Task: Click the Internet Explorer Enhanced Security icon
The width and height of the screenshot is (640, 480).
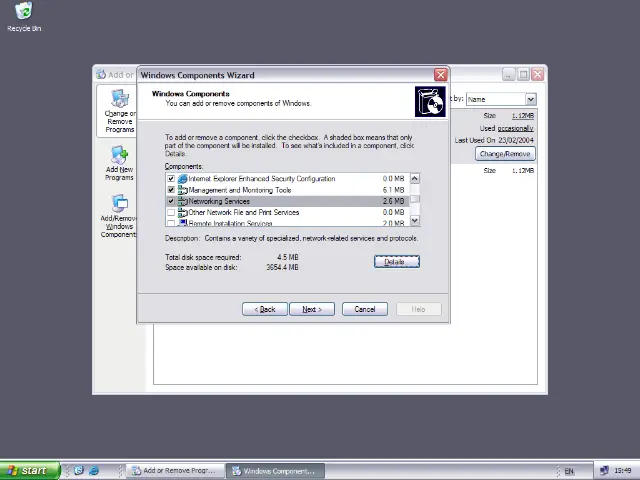Action: 183,179
